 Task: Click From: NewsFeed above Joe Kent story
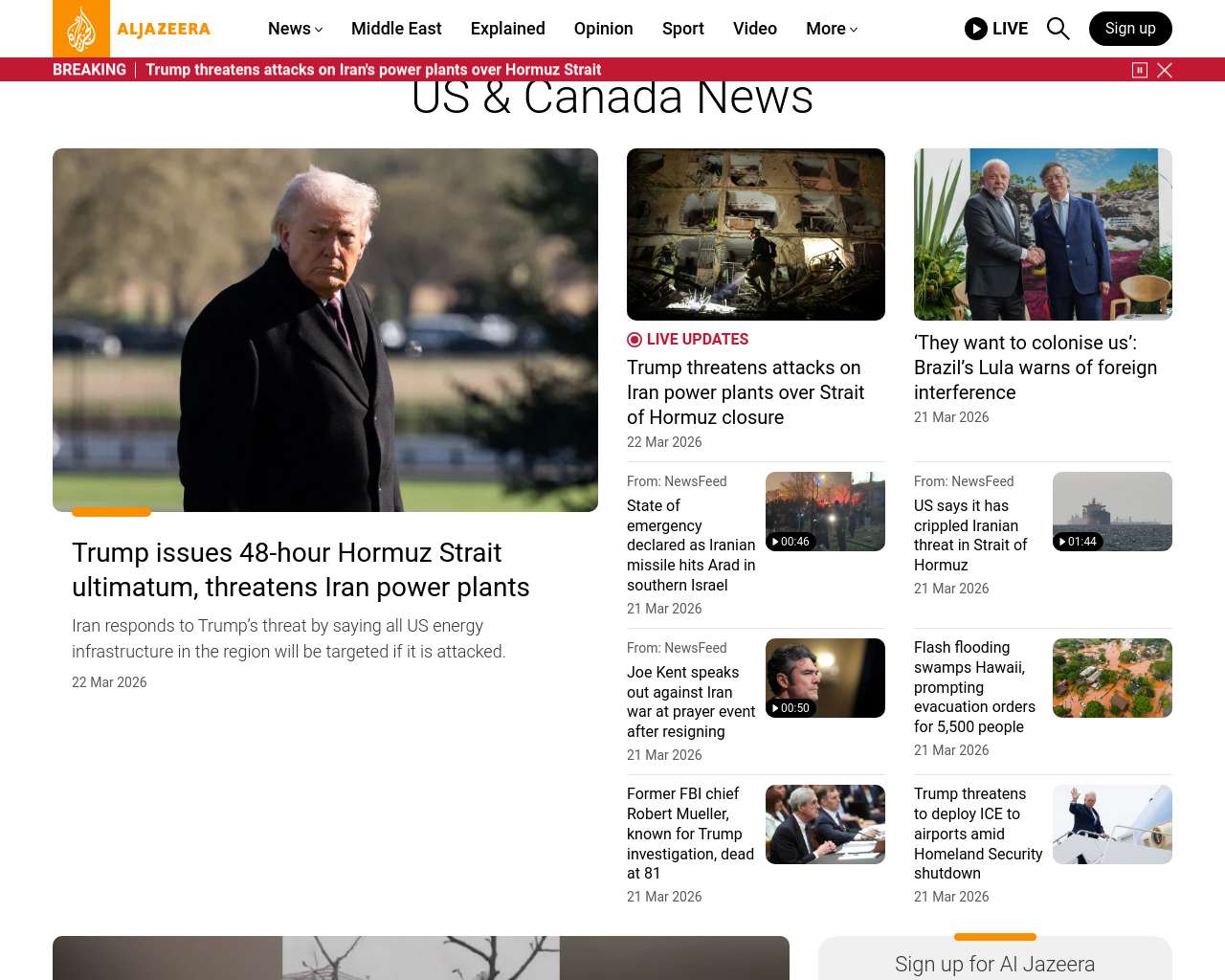click(x=677, y=648)
